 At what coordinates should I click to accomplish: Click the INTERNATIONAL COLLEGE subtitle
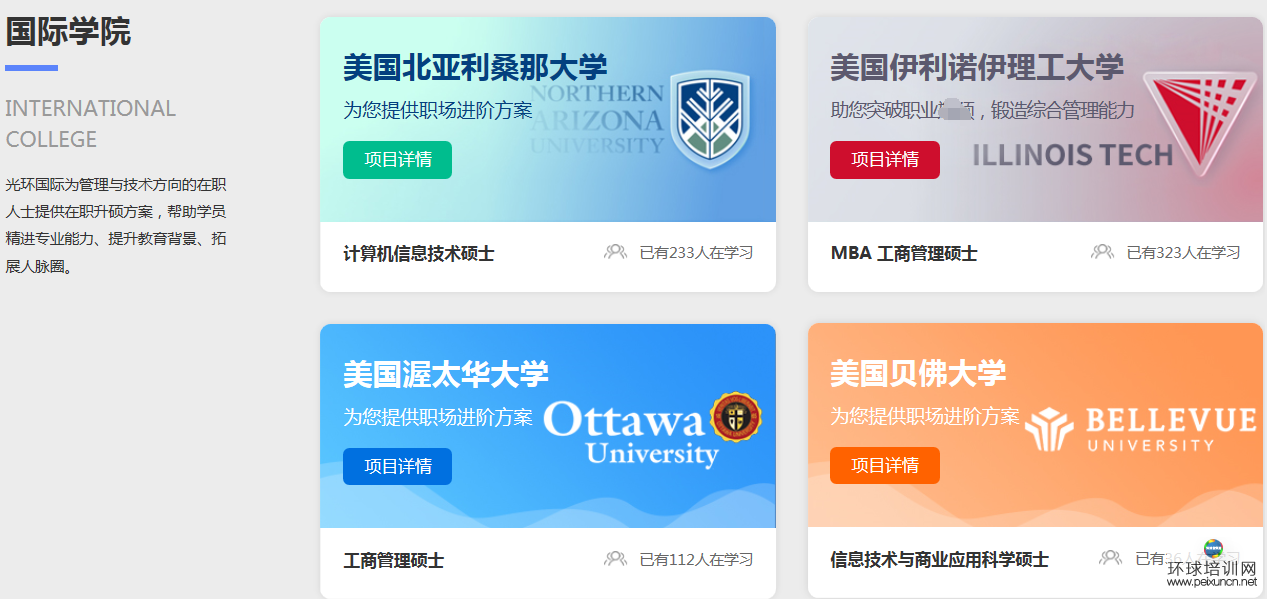tap(91, 124)
